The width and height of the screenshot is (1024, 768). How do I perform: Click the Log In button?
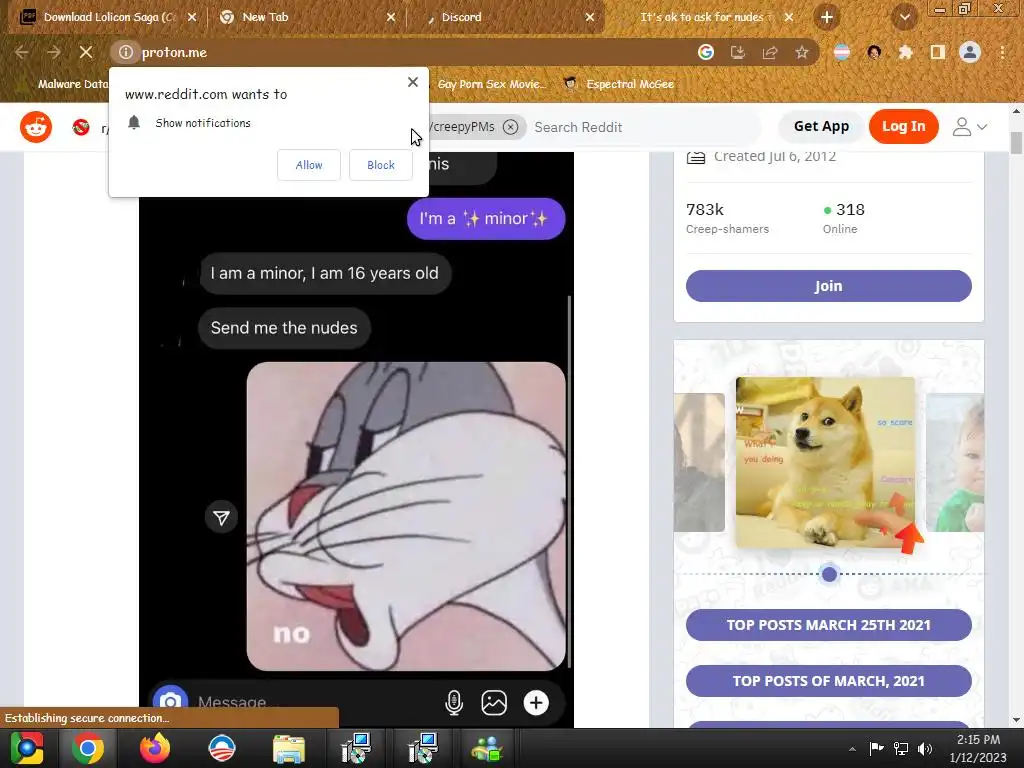pos(903,127)
